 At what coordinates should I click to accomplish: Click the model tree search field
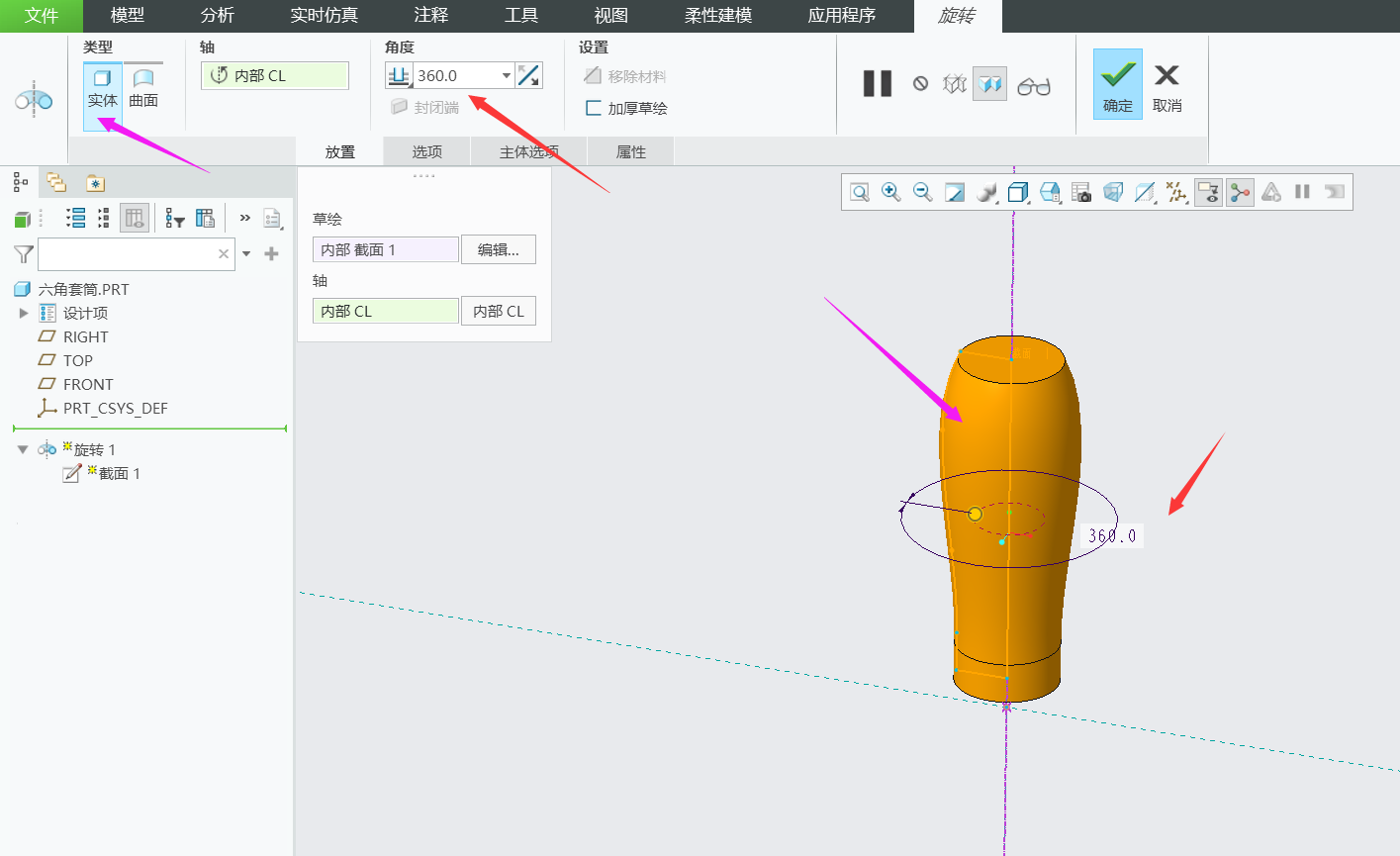point(127,254)
